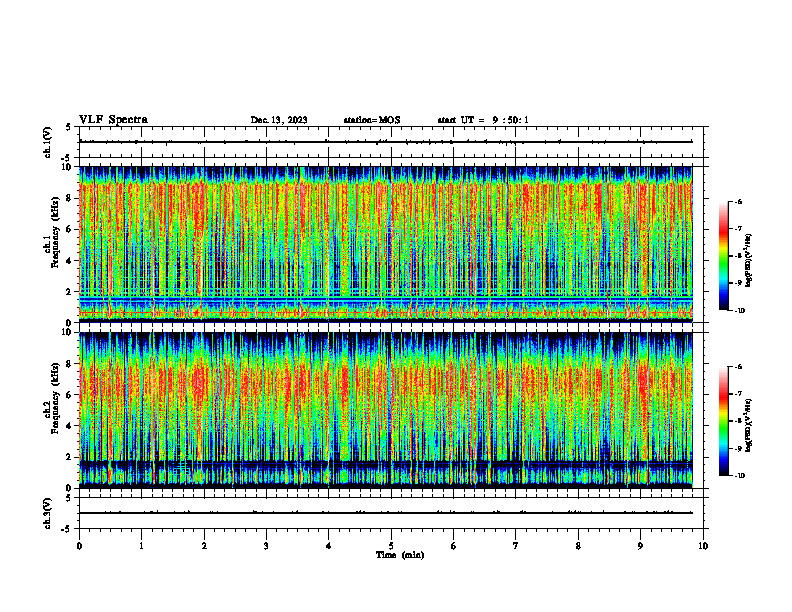
Task: Click the Time (min) axis label
Action: pyautogui.click(x=400, y=555)
